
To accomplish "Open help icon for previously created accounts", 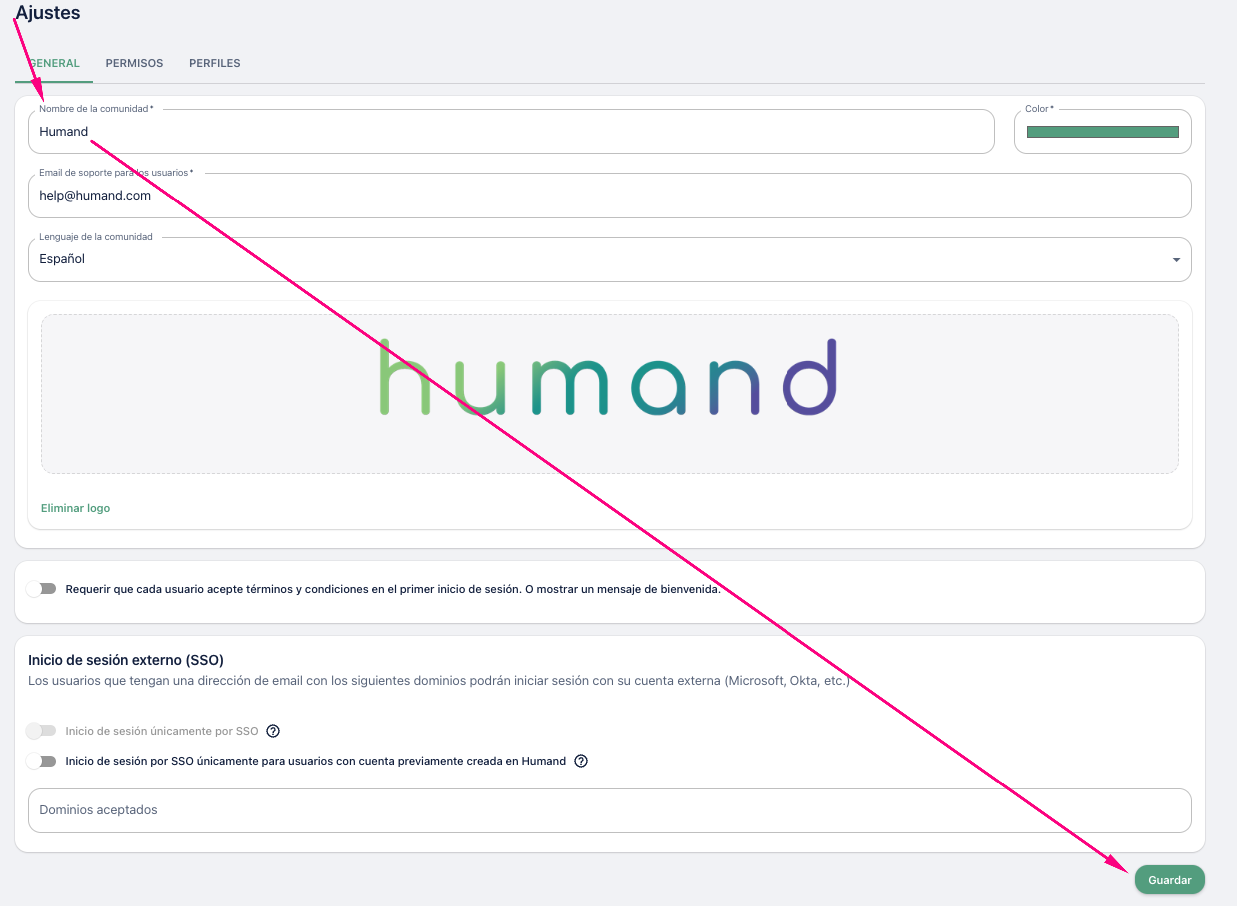I will tap(581, 761).
